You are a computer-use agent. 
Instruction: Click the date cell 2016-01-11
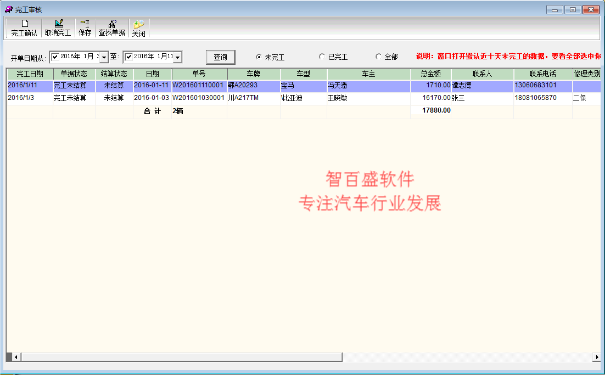152,85
